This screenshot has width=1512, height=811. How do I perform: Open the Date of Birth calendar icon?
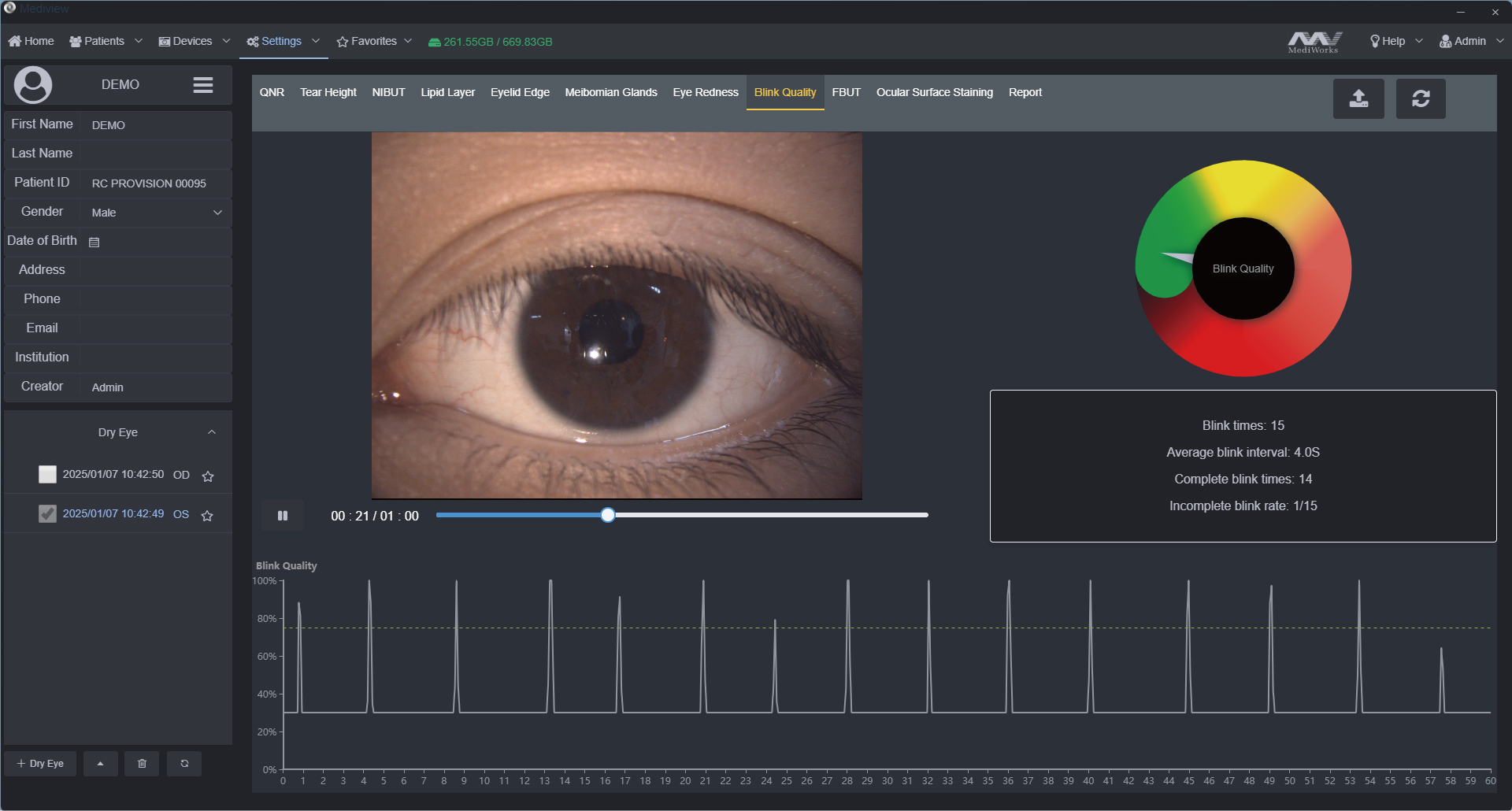(x=94, y=242)
